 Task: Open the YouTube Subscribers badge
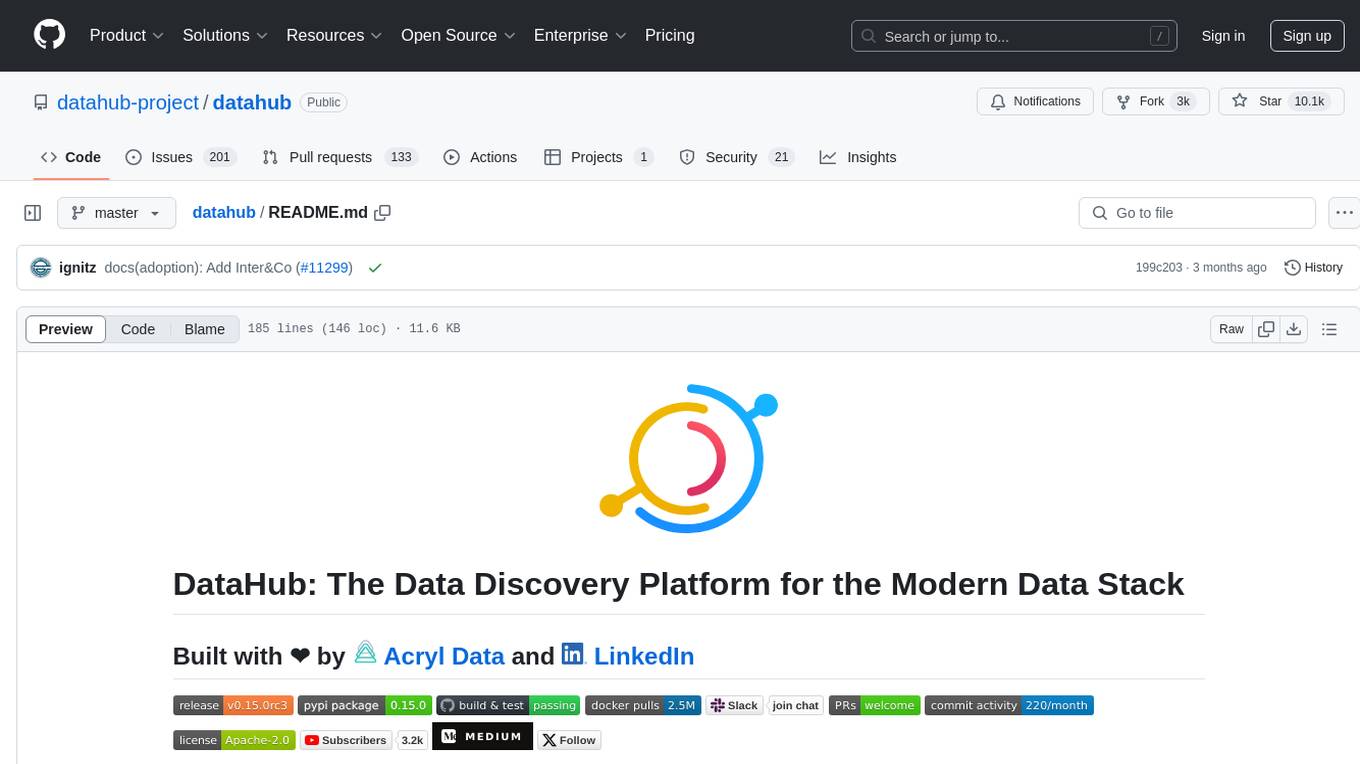tap(364, 740)
